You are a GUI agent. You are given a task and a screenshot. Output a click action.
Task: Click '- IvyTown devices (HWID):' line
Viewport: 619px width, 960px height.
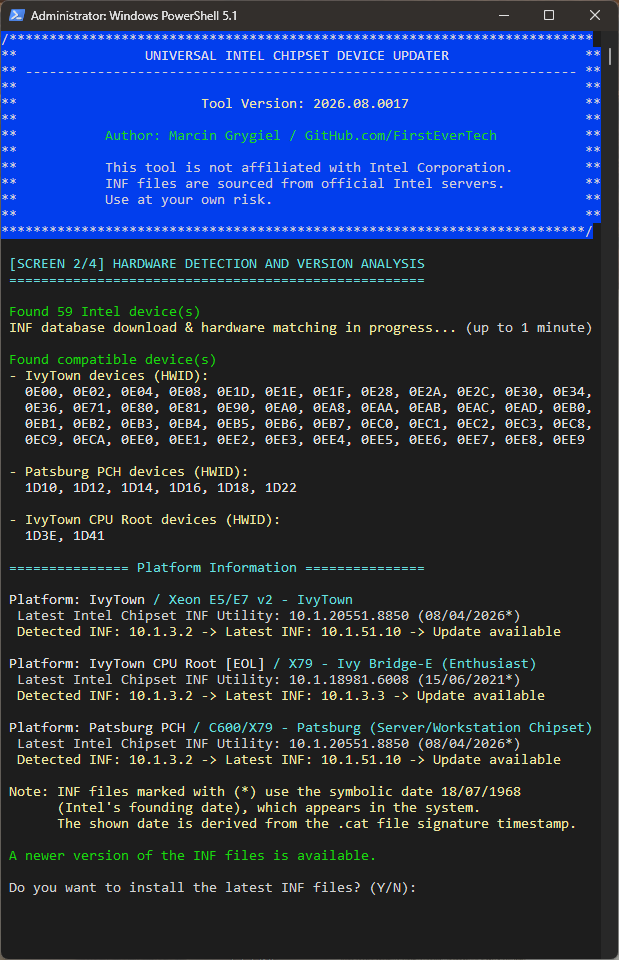pos(109,375)
